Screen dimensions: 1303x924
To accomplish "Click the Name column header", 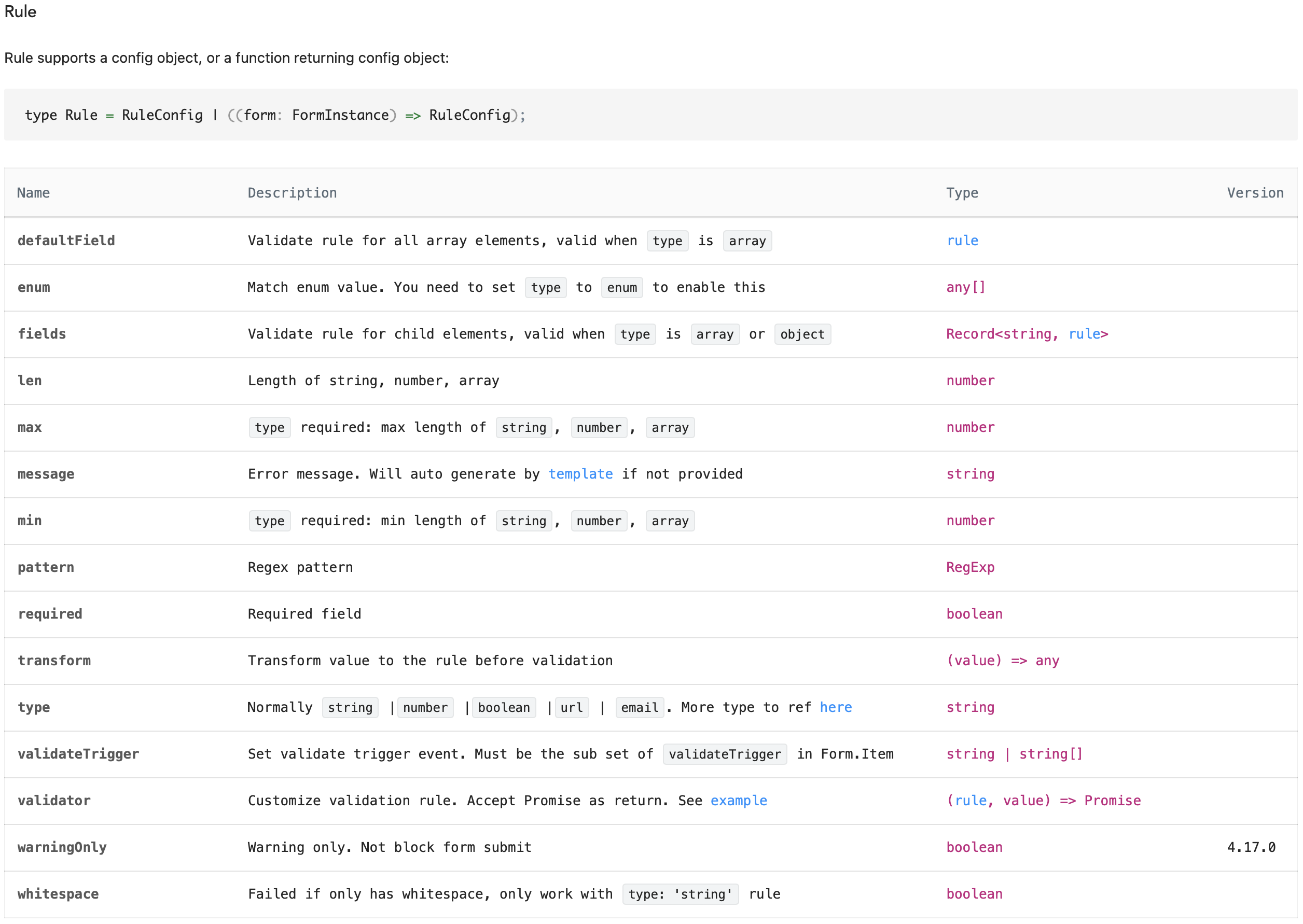I will point(34,193).
